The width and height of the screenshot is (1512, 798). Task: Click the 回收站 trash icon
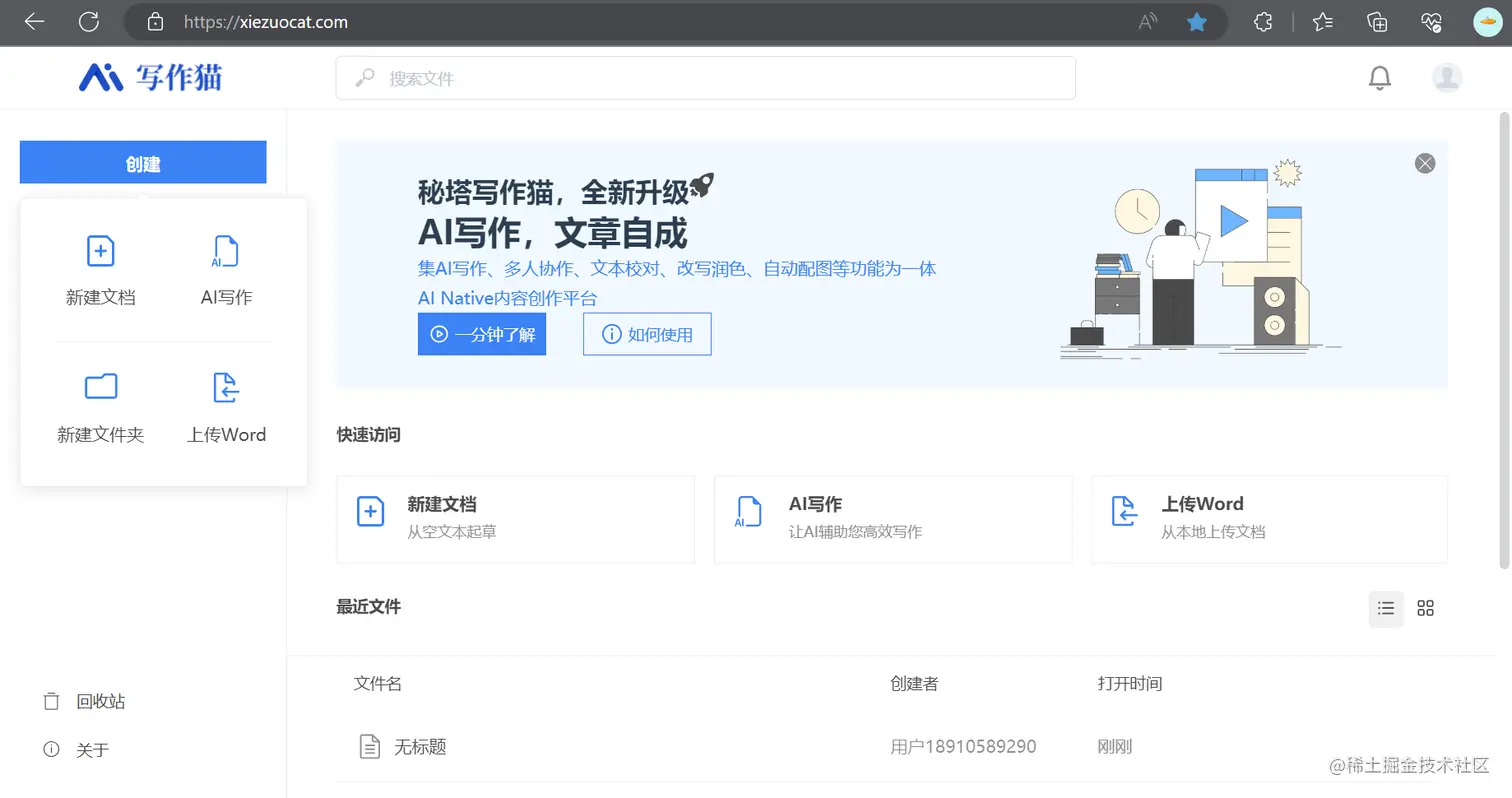(x=51, y=701)
